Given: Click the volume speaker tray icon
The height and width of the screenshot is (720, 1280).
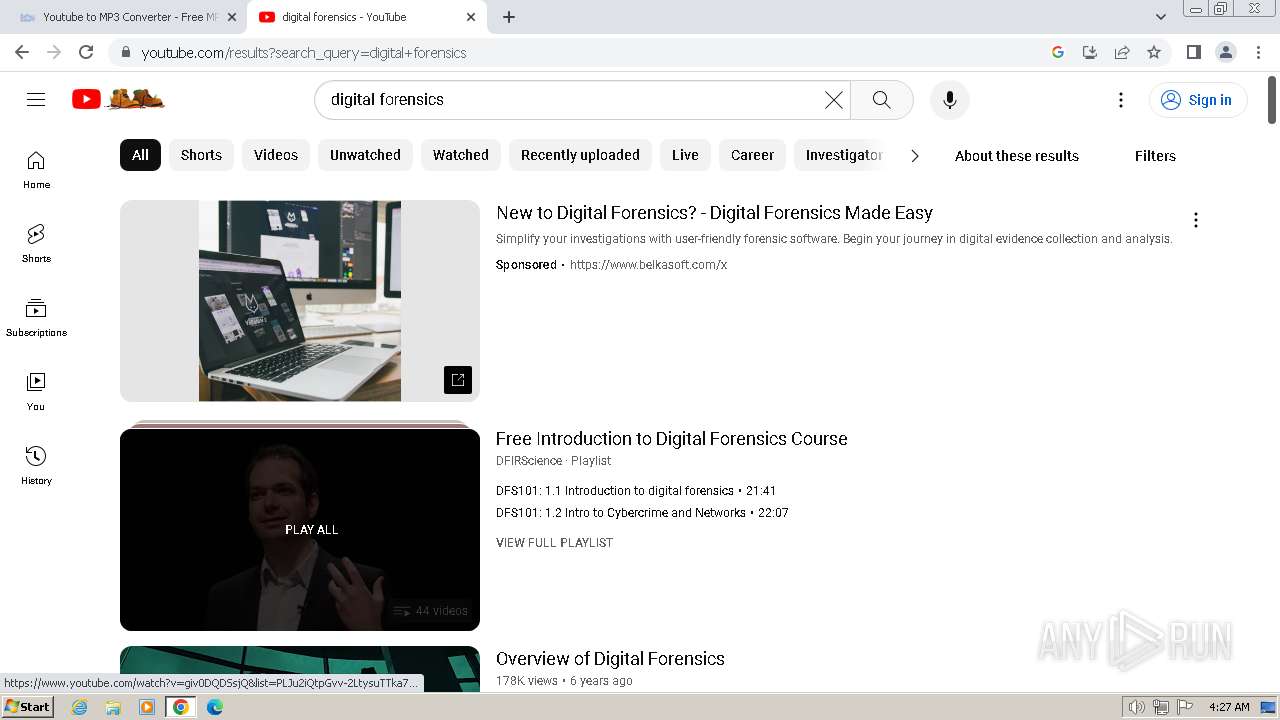Looking at the screenshot, I should click(x=1137, y=707).
